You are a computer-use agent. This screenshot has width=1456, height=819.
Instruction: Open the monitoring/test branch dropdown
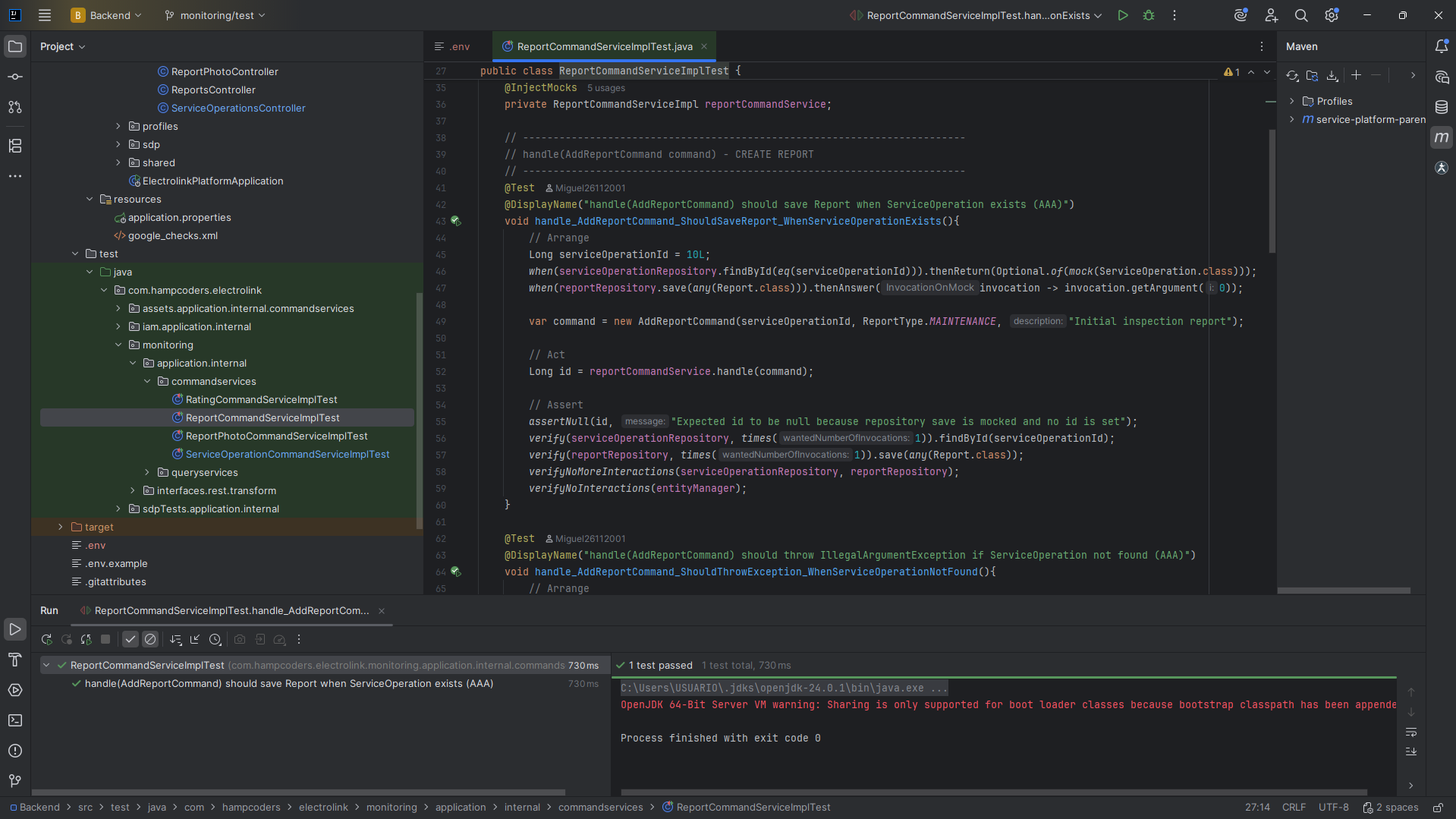point(215,15)
